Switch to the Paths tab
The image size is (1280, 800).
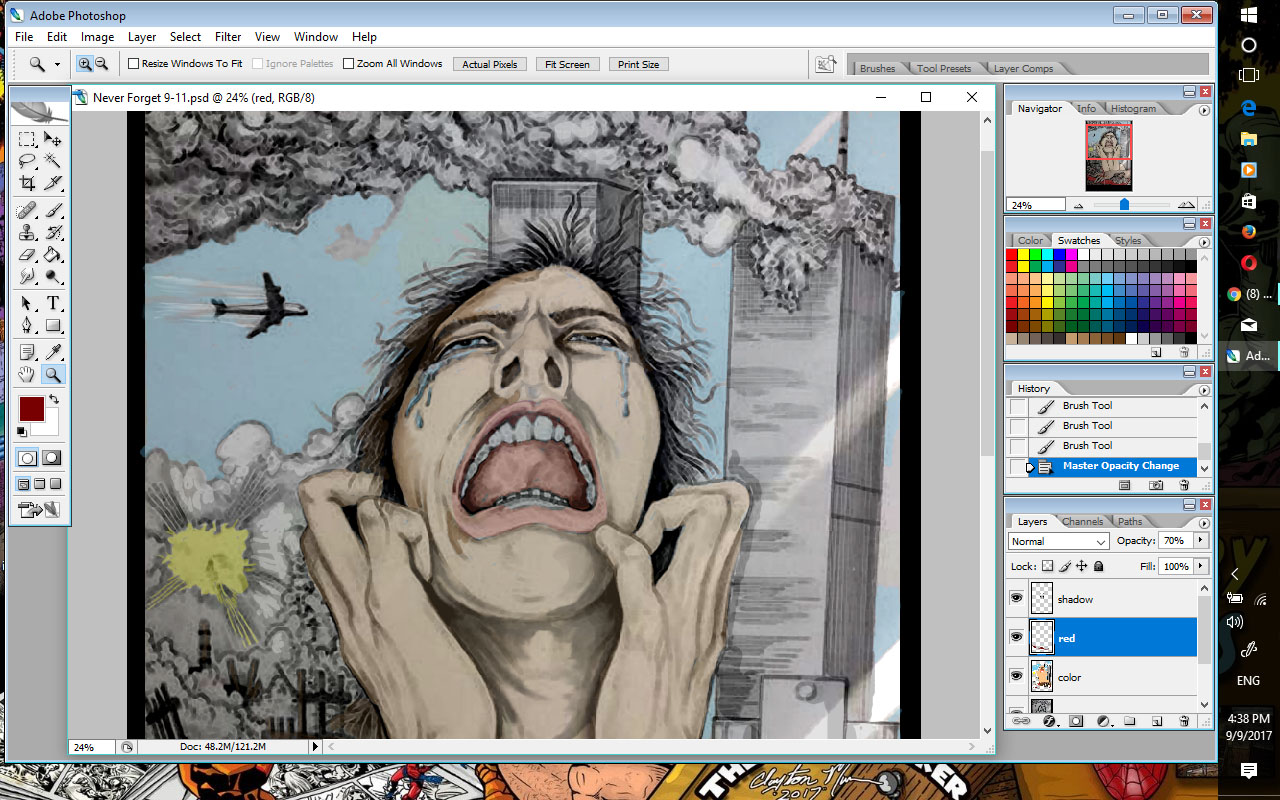(1130, 522)
